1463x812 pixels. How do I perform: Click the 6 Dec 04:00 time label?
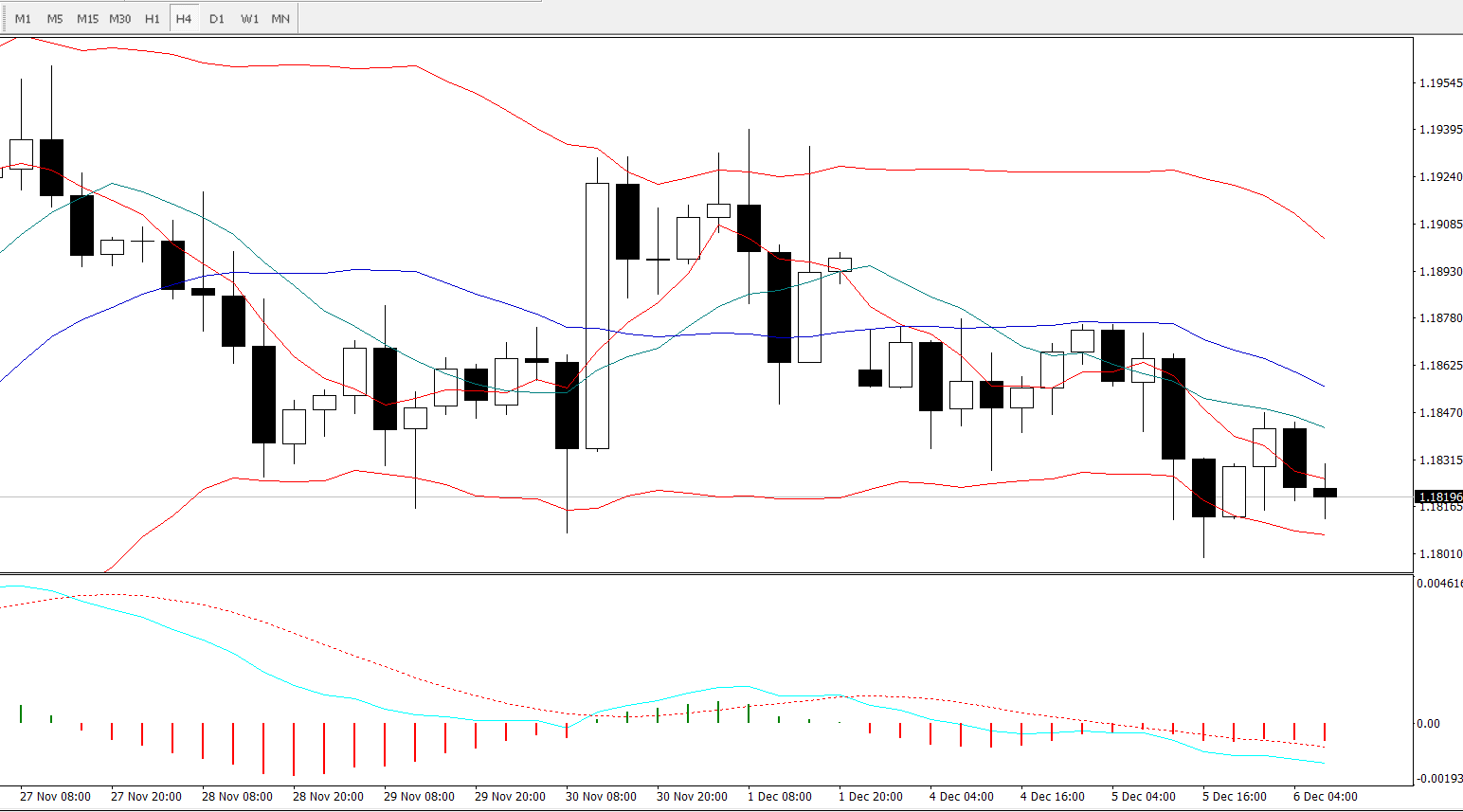(x=1326, y=796)
